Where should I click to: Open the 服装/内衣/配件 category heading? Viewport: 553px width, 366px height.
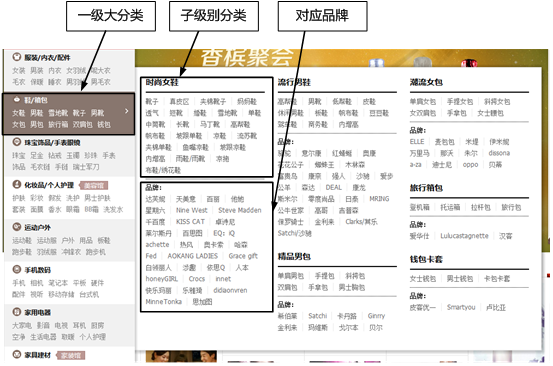click(47, 57)
